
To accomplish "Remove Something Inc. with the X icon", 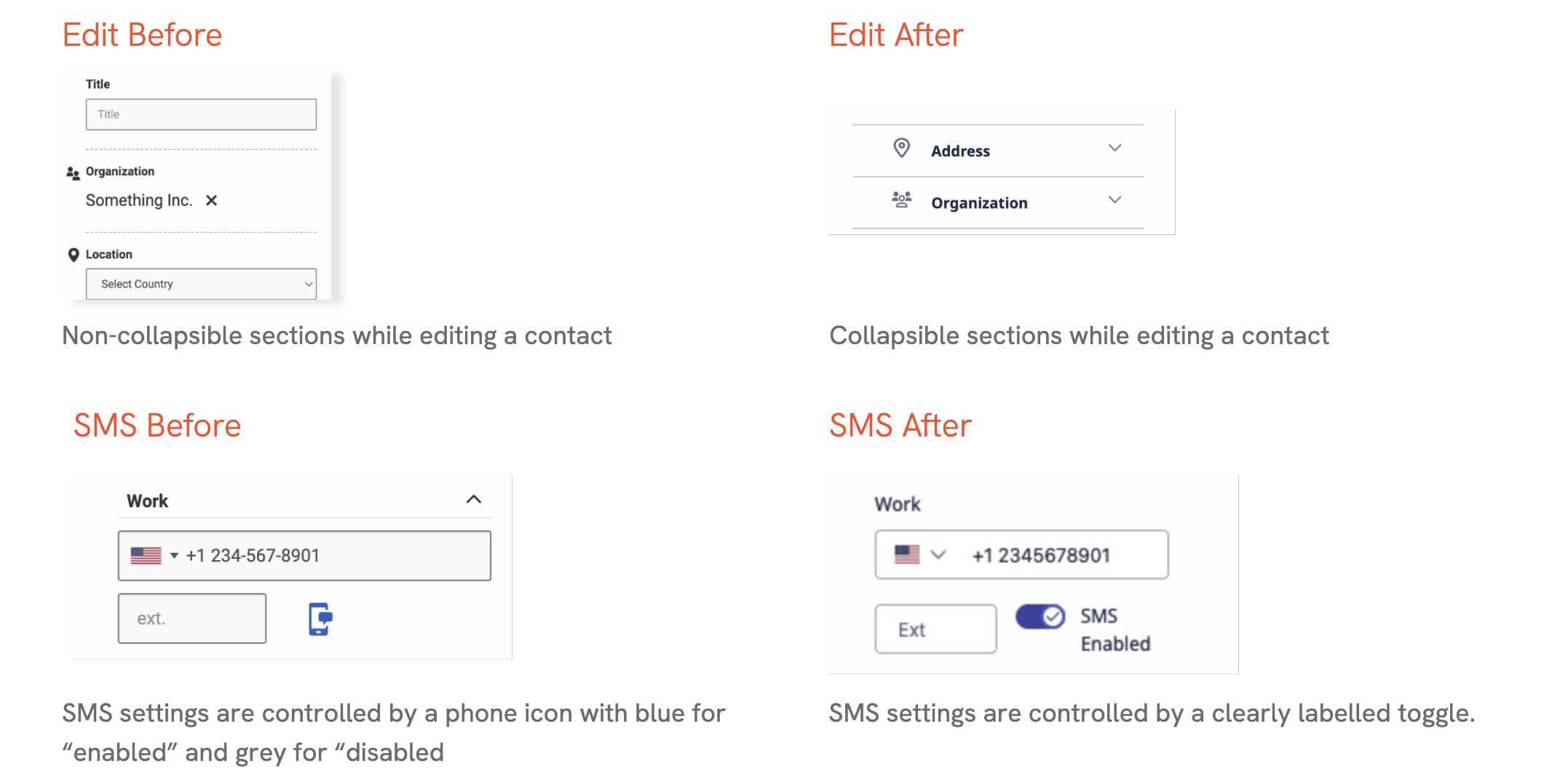I will click(212, 200).
